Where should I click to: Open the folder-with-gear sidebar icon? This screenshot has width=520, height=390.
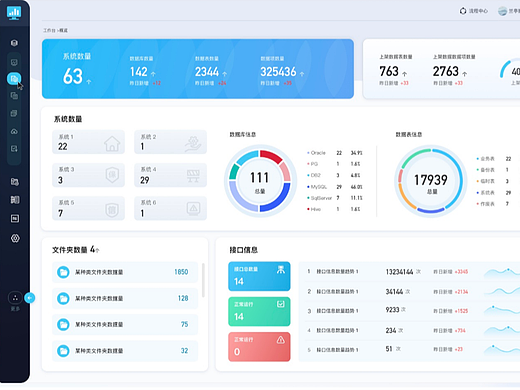[15, 182]
